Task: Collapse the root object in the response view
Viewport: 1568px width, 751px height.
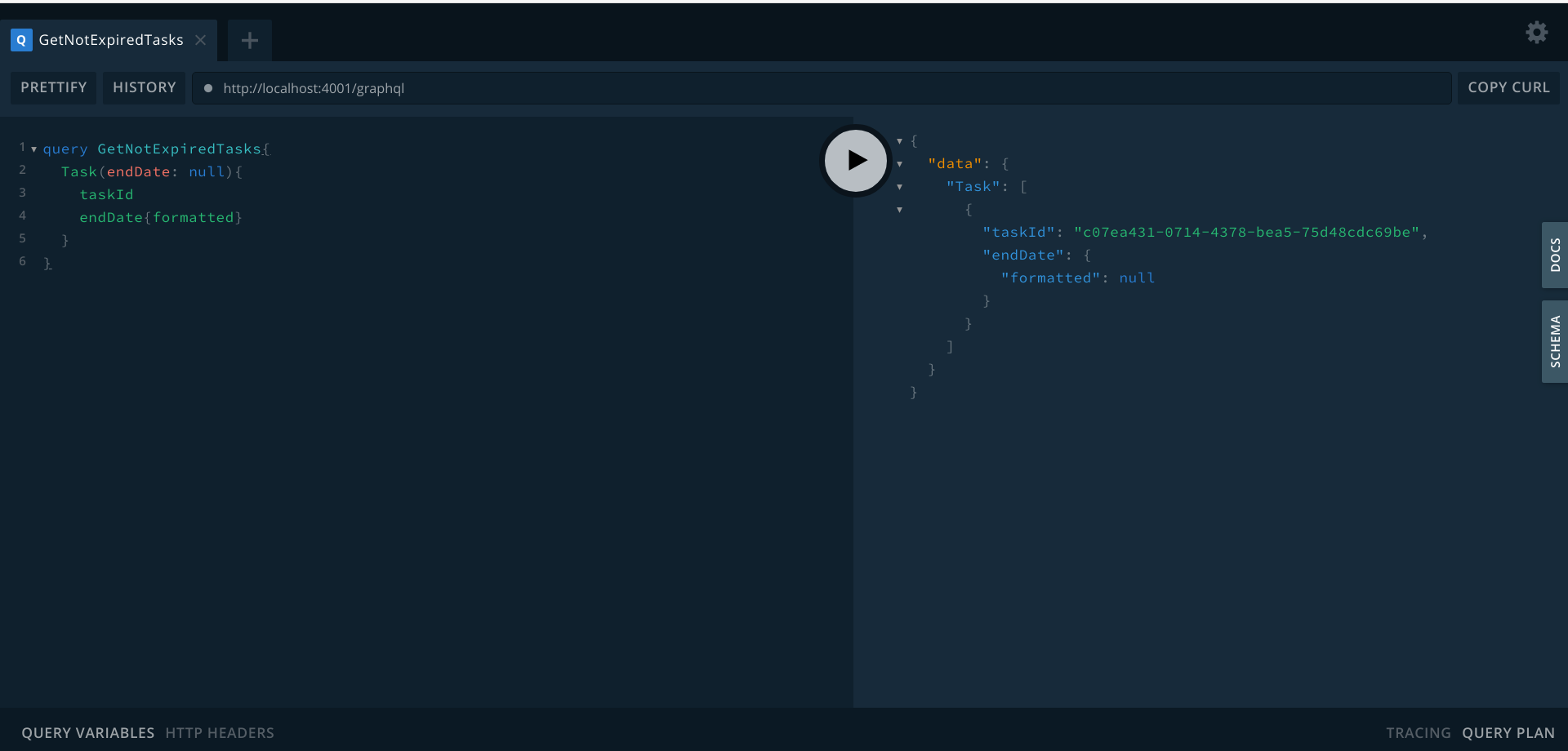Action: pos(900,140)
